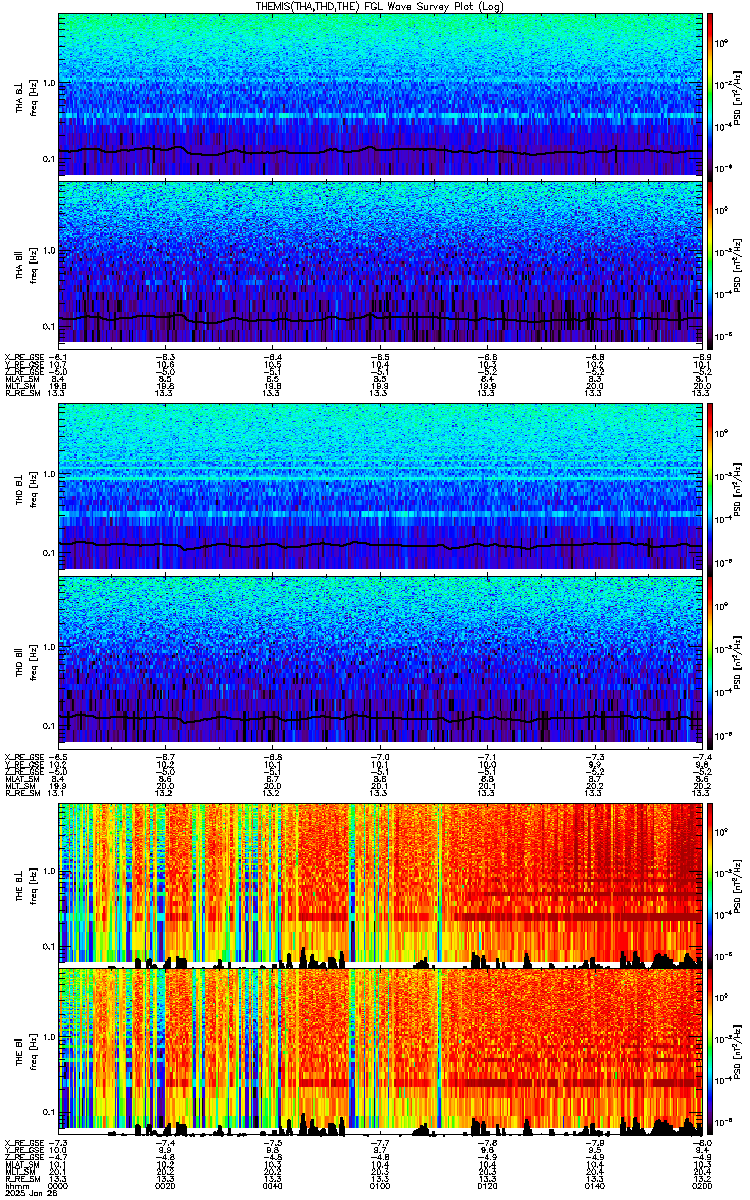
Task: Click inside the THE B-parallel spectrogram panel
Action: click(x=380, y=1050)
